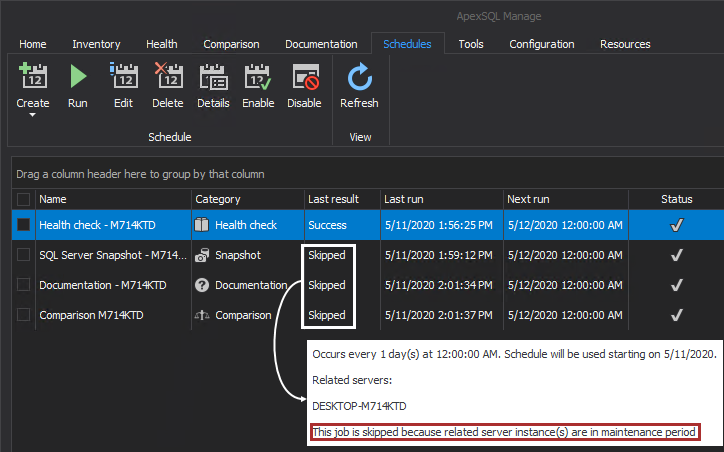Click status checkmark for SQL Server Snapshot row
This screenshot has width=724, height=452.
point(676,255)
